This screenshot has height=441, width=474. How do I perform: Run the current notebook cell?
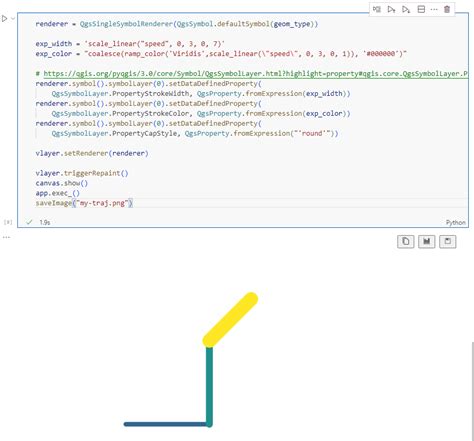tap(4, 19)
